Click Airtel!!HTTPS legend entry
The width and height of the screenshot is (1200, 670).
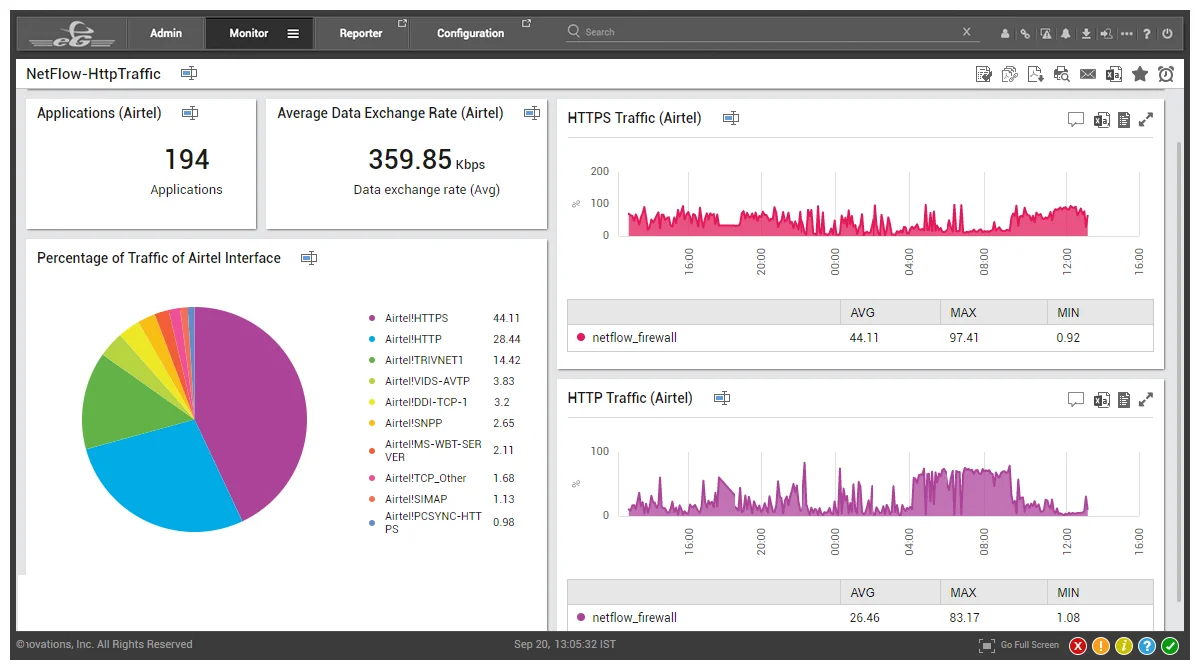(x=416, y=318)
